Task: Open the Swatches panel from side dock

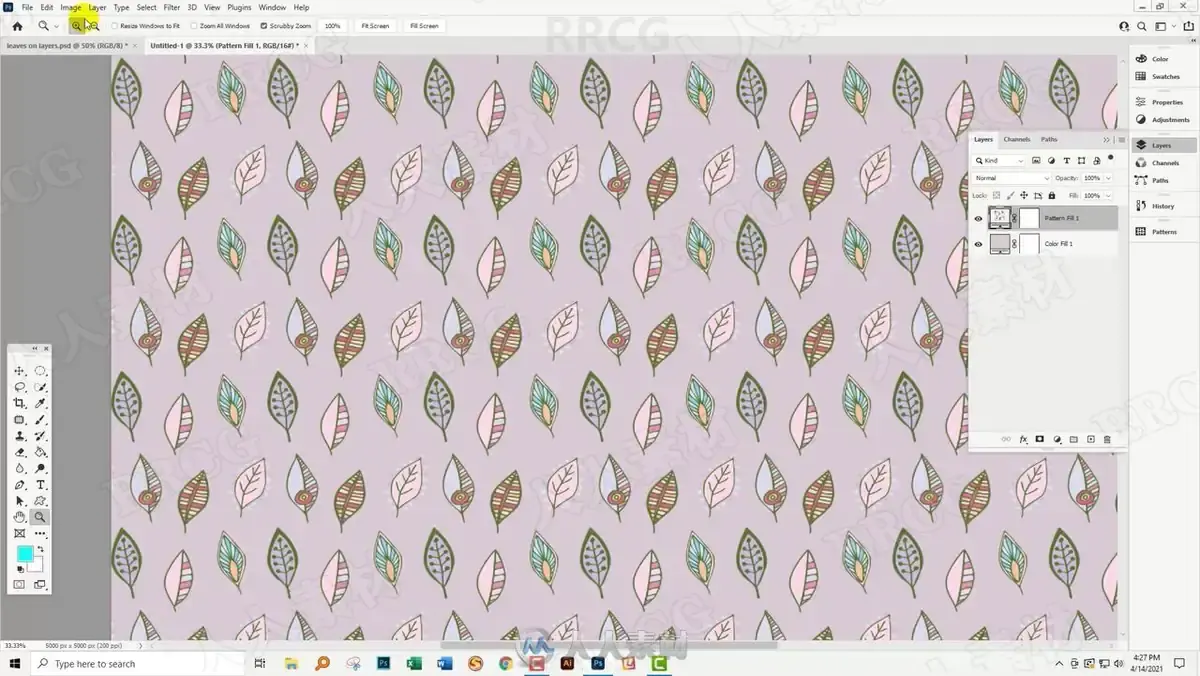Action: pyautogui.click(x=1165, y=76)
